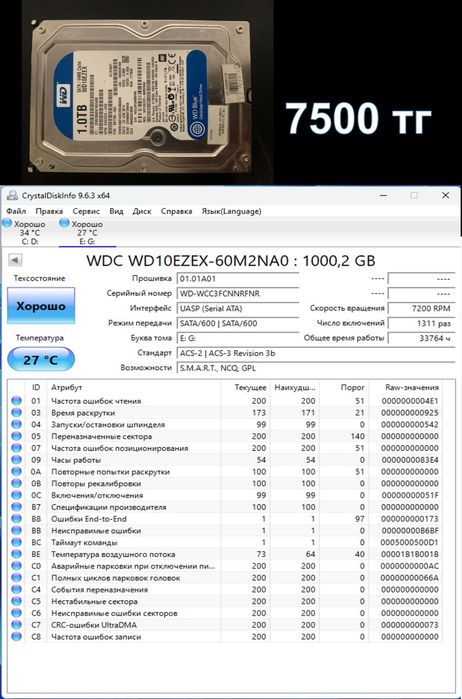
Task: Select raw value 0005000500D1
Action: pyautogui.click(x=410, y=543)
